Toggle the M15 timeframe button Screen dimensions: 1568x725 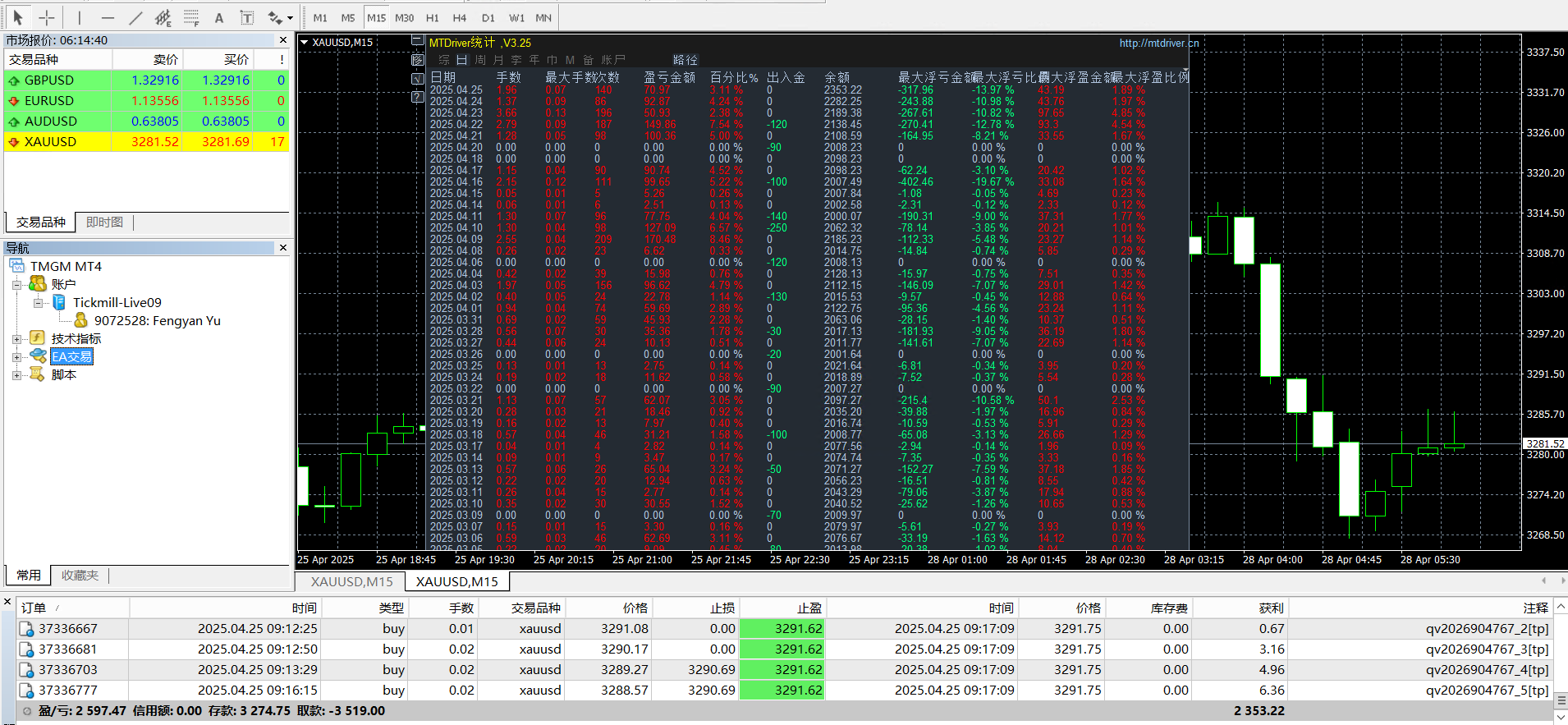click(377, 17)
